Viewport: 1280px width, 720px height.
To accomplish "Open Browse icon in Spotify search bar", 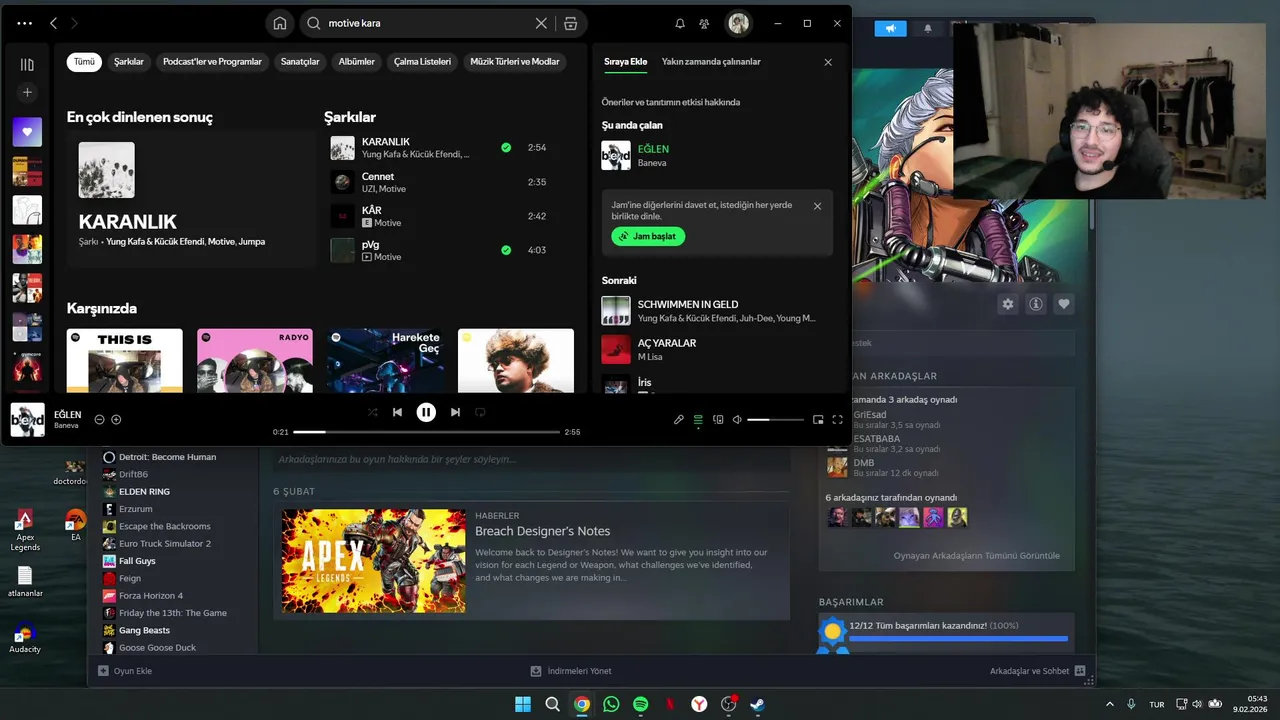I will click(570, 23).
